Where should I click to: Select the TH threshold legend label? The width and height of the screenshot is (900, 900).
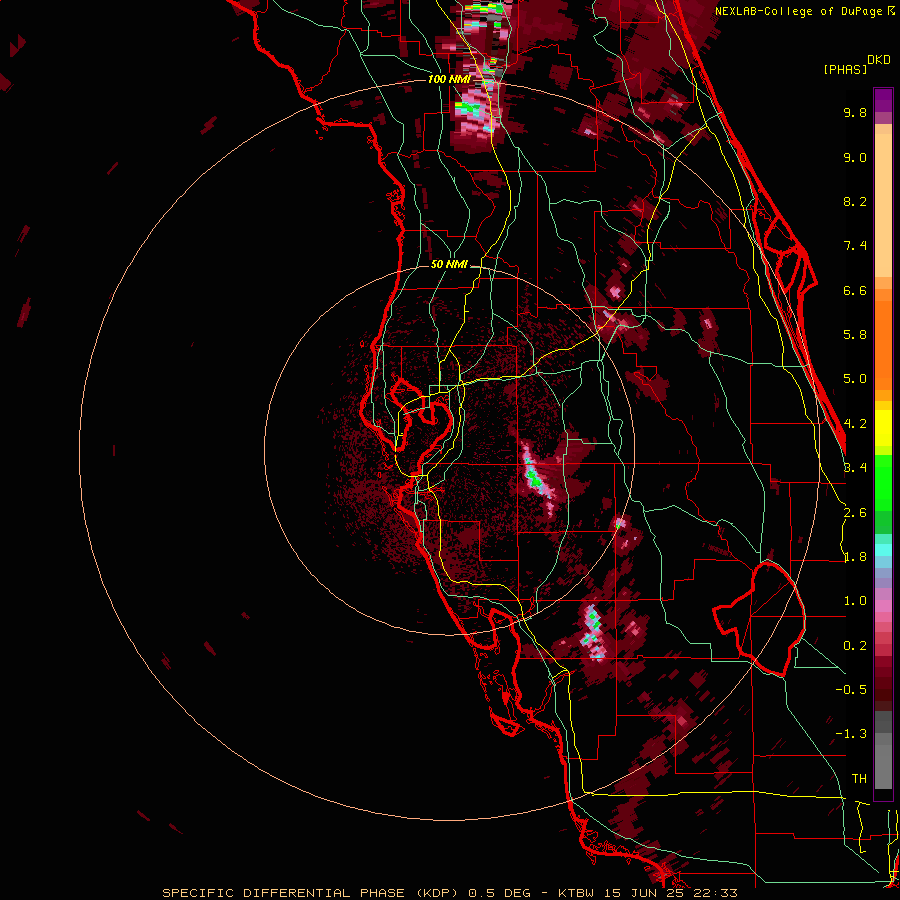point(859,778)
